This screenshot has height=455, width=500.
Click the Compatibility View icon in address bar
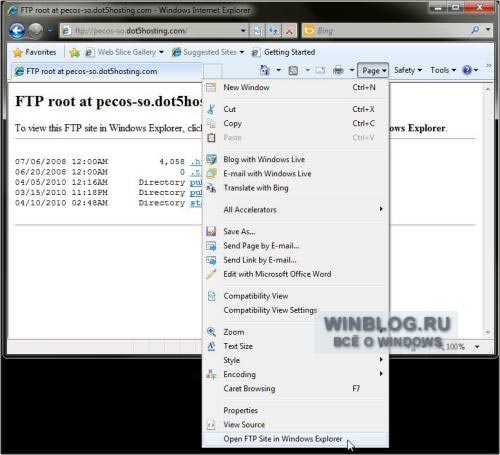click(257, 31)
